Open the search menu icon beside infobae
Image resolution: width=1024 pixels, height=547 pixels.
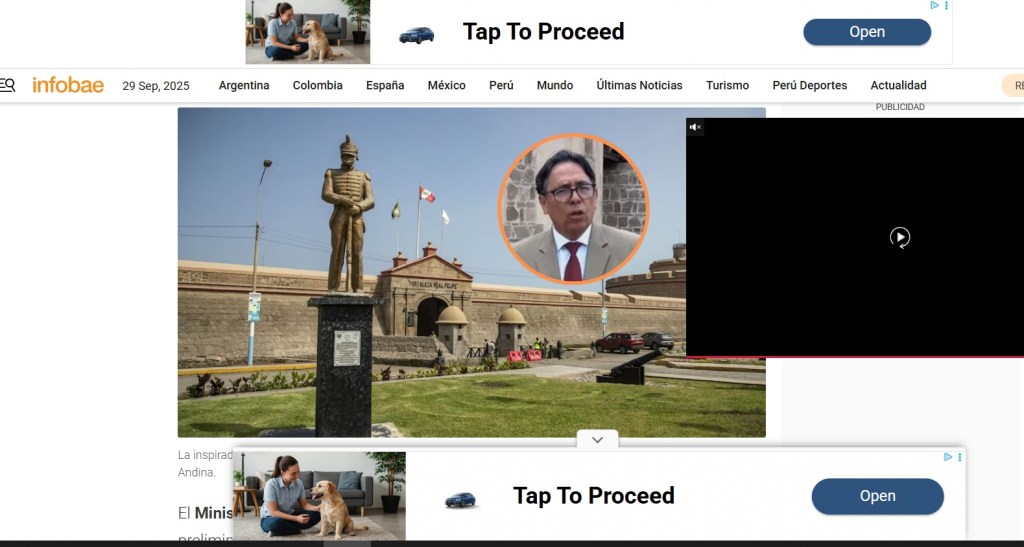(8, 85)
